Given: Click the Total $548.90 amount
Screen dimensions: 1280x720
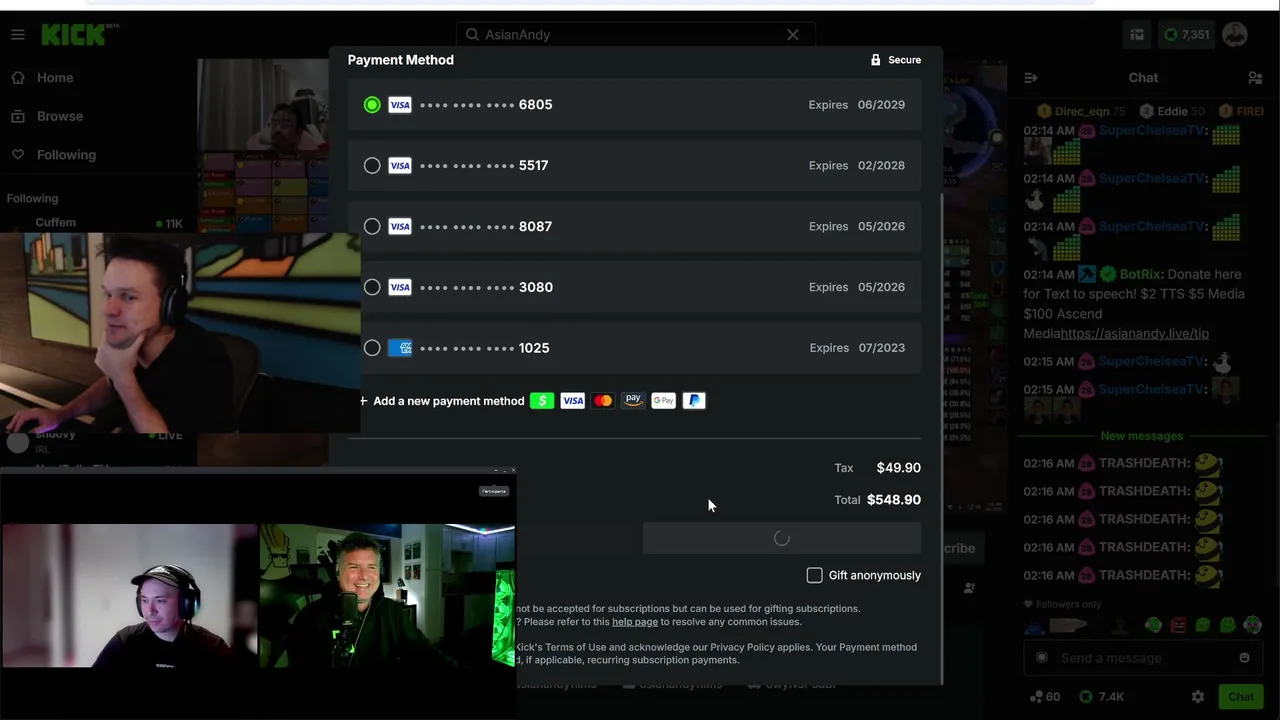Looking at the screenshot, I should pyautogui.click(x=894, y=500).
